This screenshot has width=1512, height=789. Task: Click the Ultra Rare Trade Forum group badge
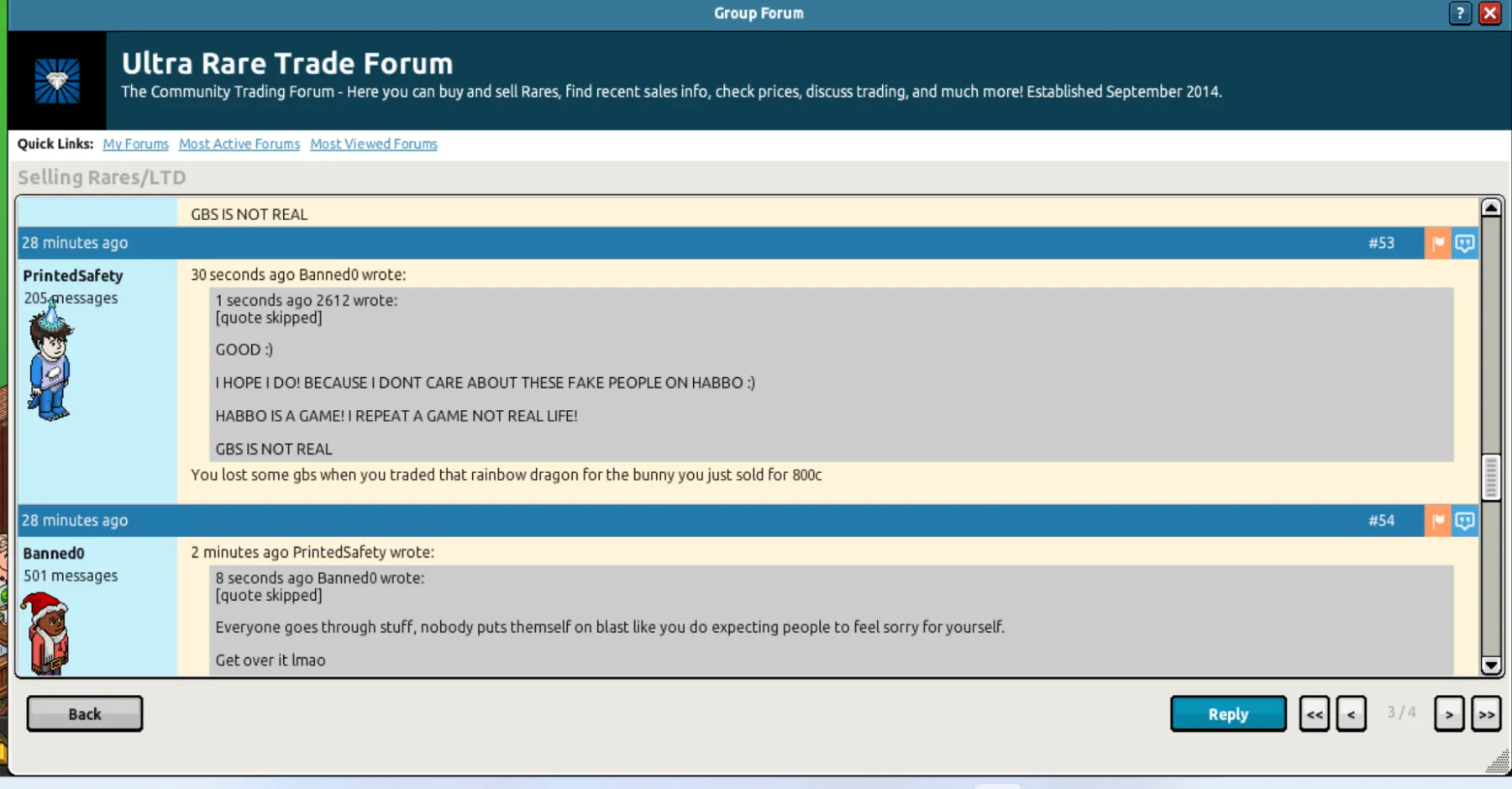(57, 82)
